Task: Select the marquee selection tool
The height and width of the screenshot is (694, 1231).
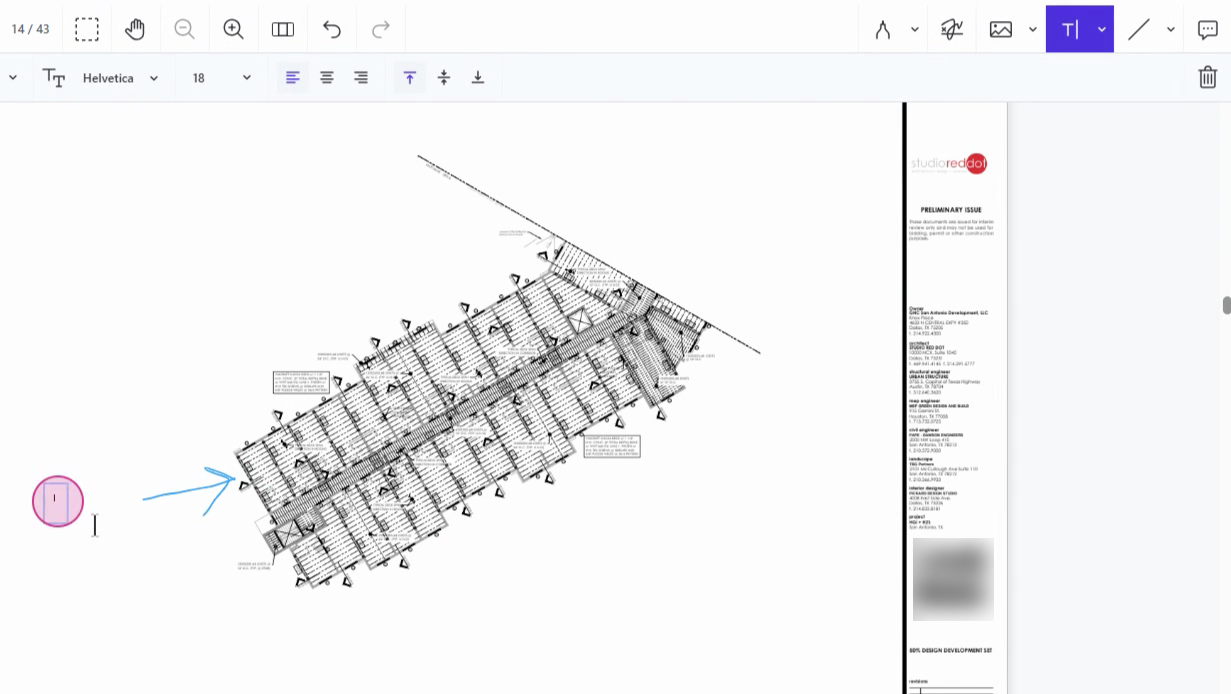Action: [87, 29]
